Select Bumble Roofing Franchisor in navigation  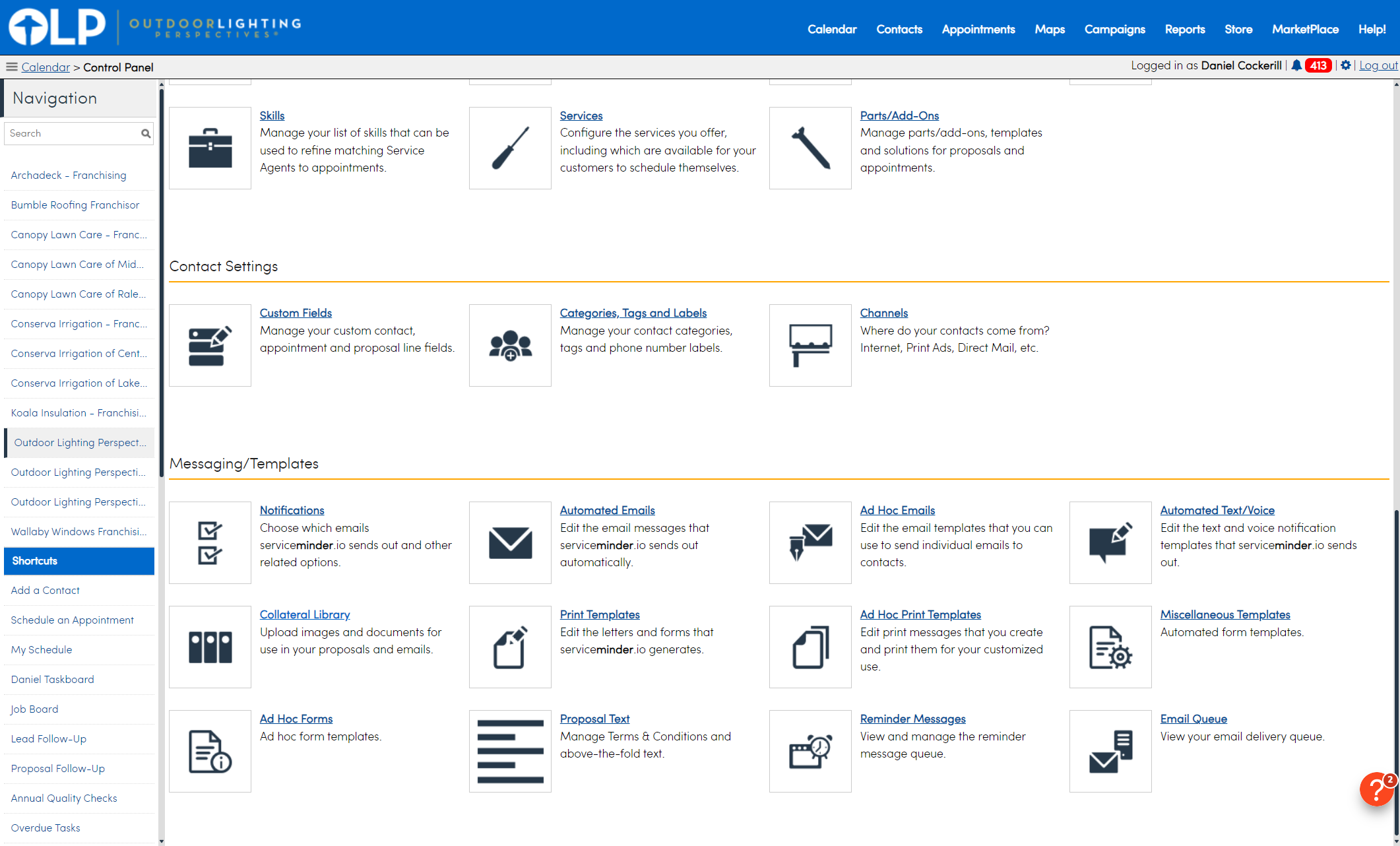pos(79,205)
